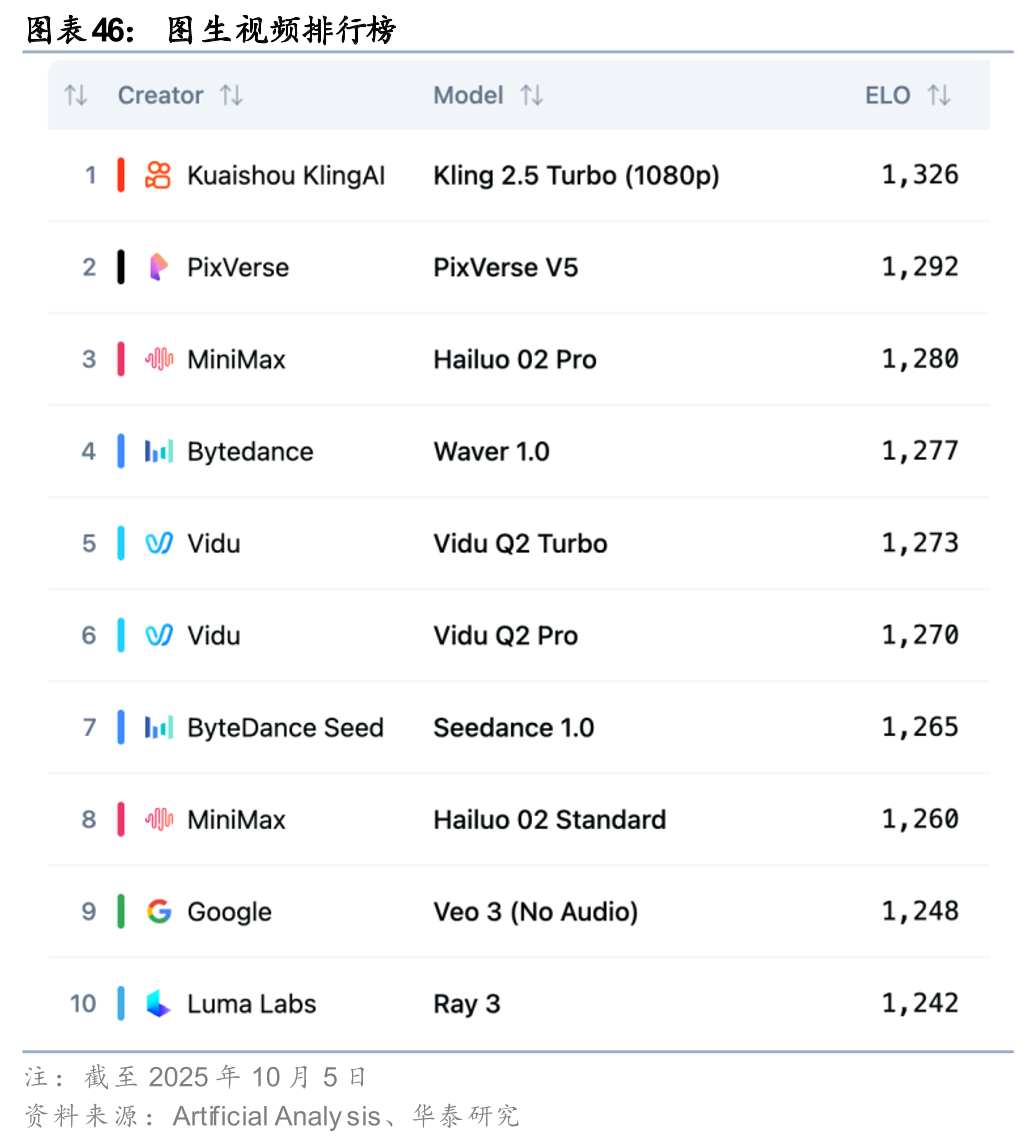The width and height of the screenshot is (1036, 1140).
Task: Sort by rank using leftmost sort arrows
Action: (76, 95)
